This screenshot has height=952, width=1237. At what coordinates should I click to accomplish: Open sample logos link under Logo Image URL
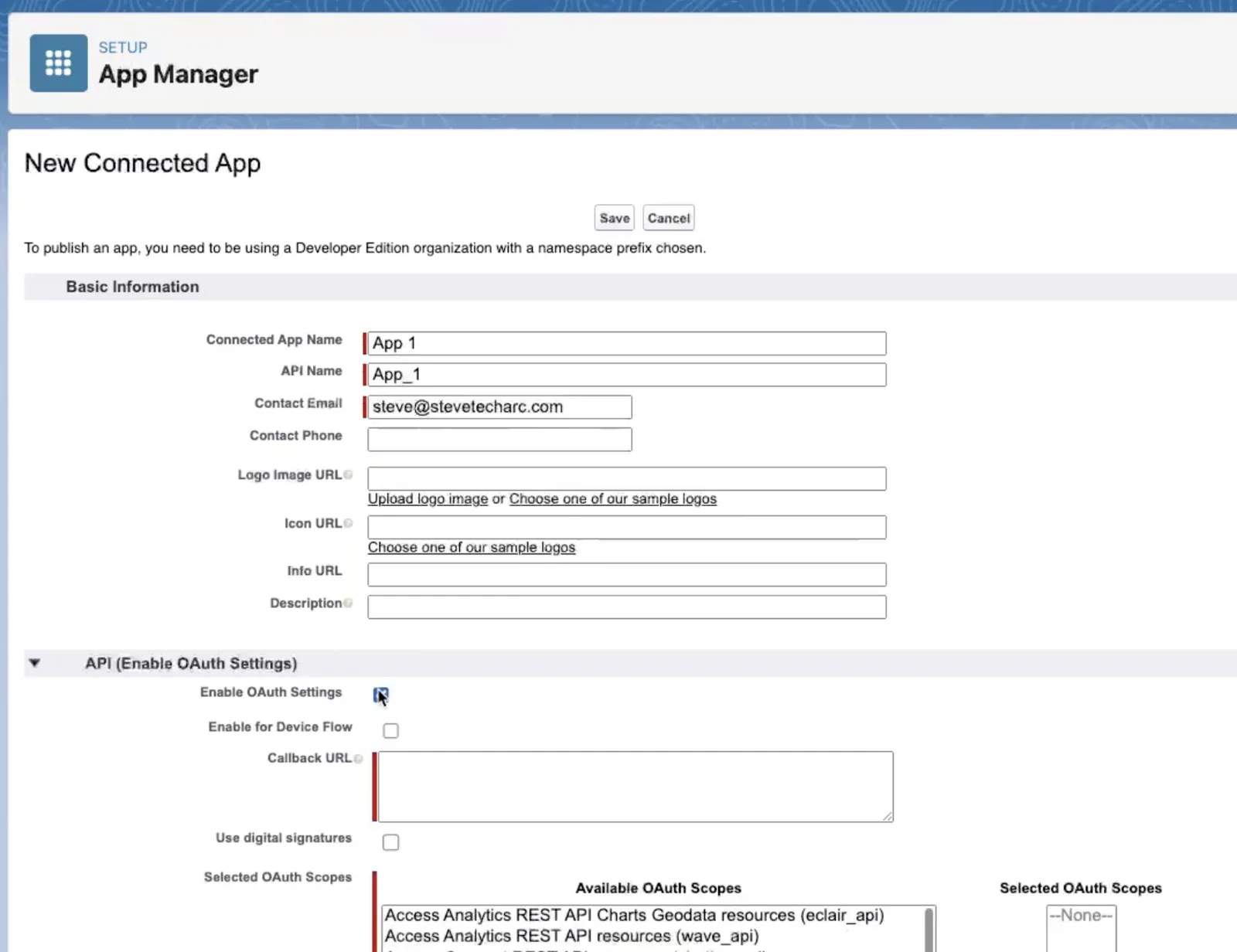[x=612, y=499]
